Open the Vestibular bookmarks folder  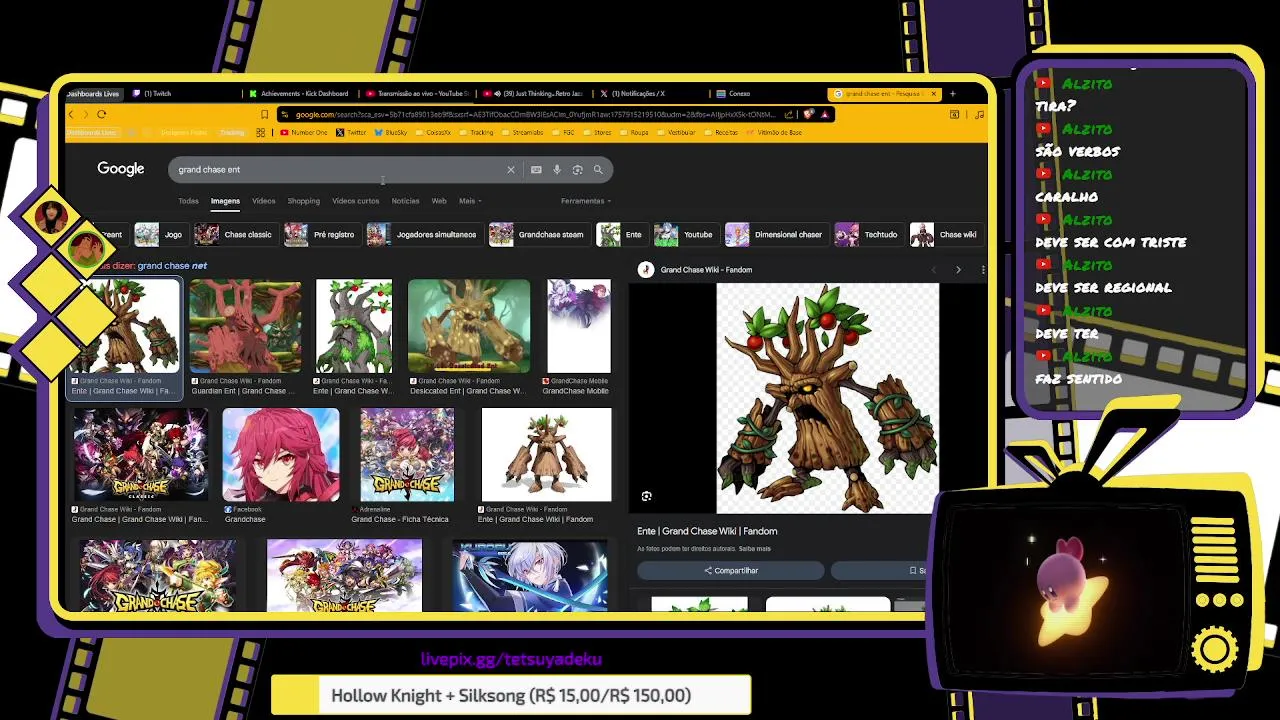(x=675, y=132)
